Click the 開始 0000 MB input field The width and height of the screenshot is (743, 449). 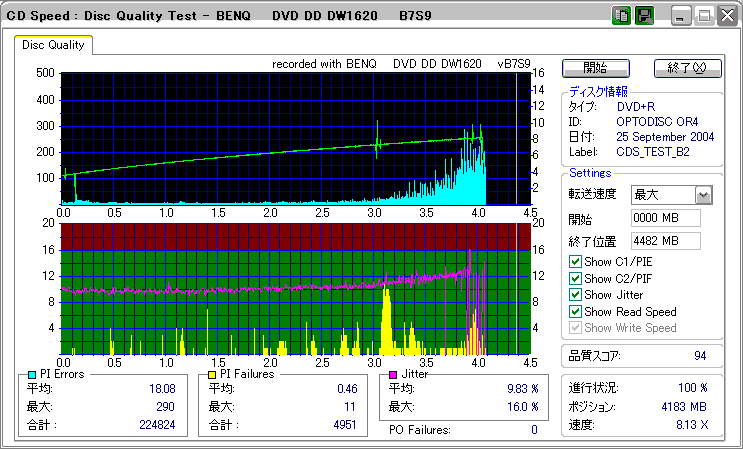(665, 218)
